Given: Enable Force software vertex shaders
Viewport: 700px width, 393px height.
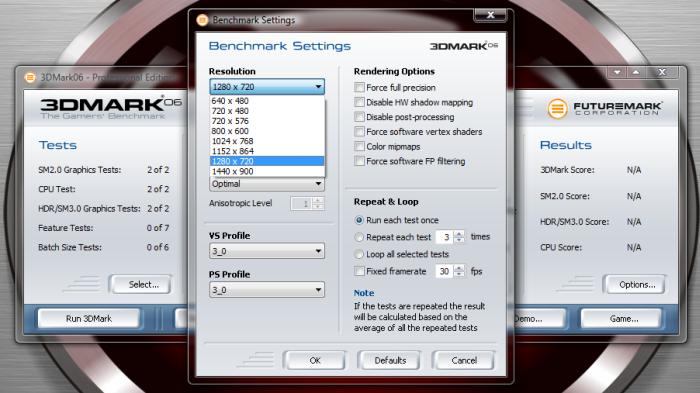Looking at the screenshot, I should (359, 131).
